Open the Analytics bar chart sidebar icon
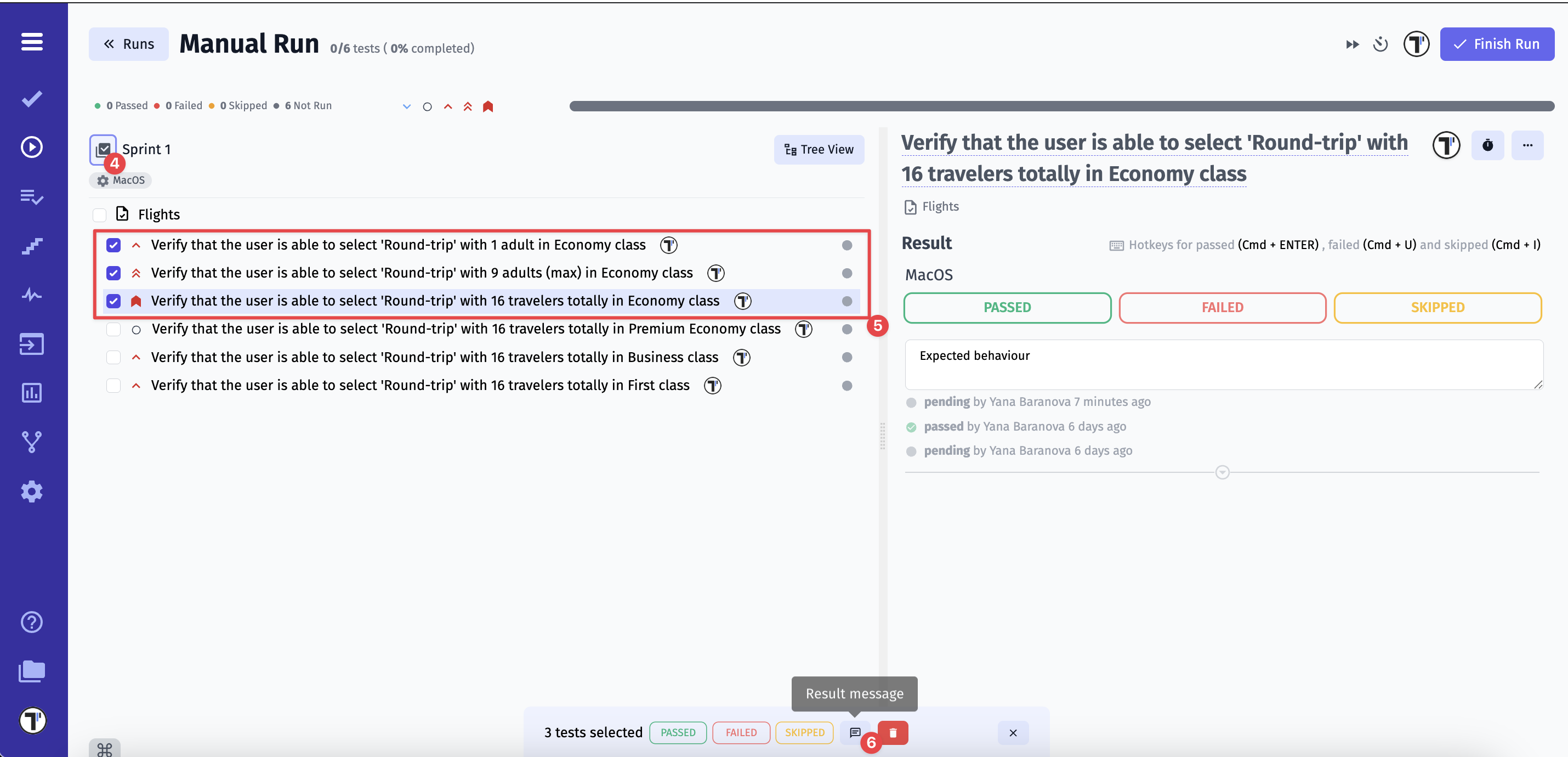 click(x=32, y=393)
